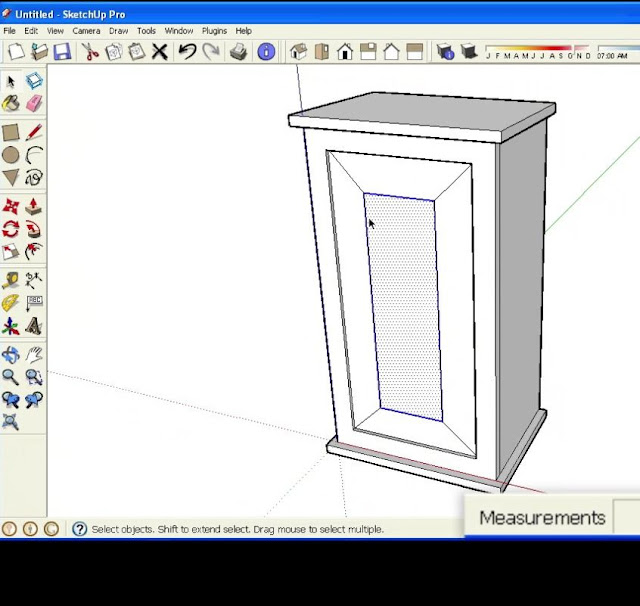
Task: Choose the Rotate tool
Action: [x=11, y=229]
